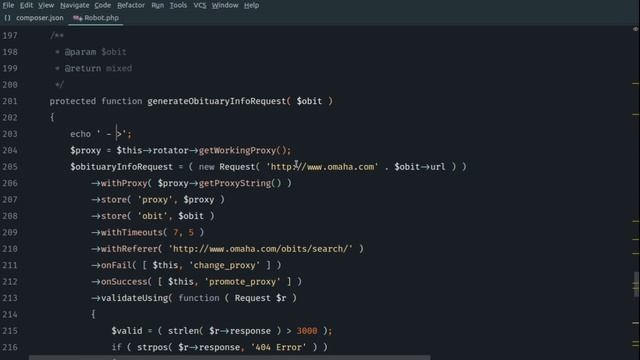
Task: Open the View menu
Action: pos(46,5)
